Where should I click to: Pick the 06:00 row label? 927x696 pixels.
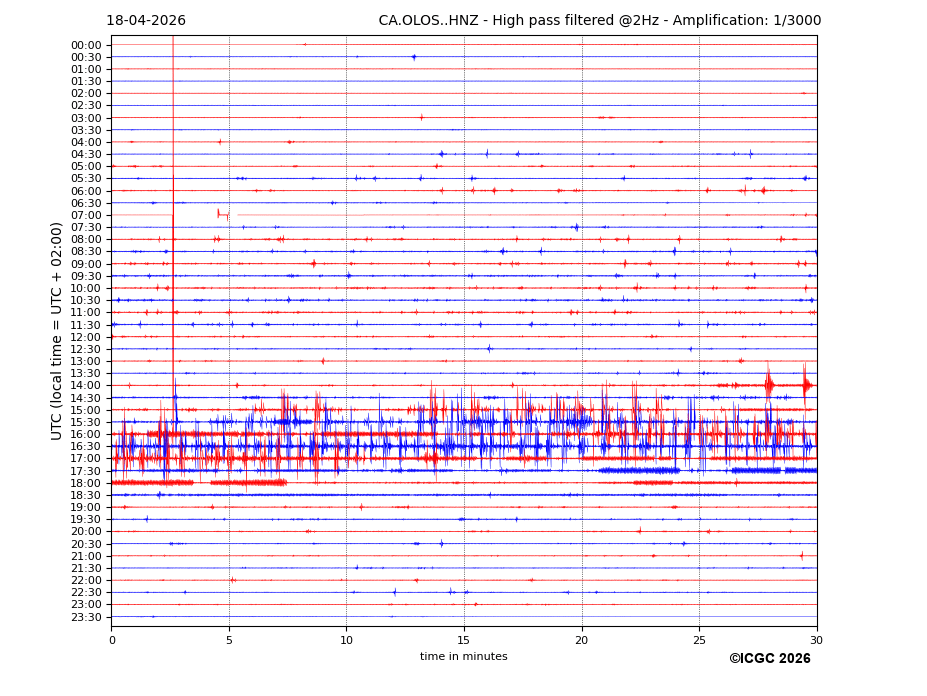pyautogui.click(x=86, y=191)
